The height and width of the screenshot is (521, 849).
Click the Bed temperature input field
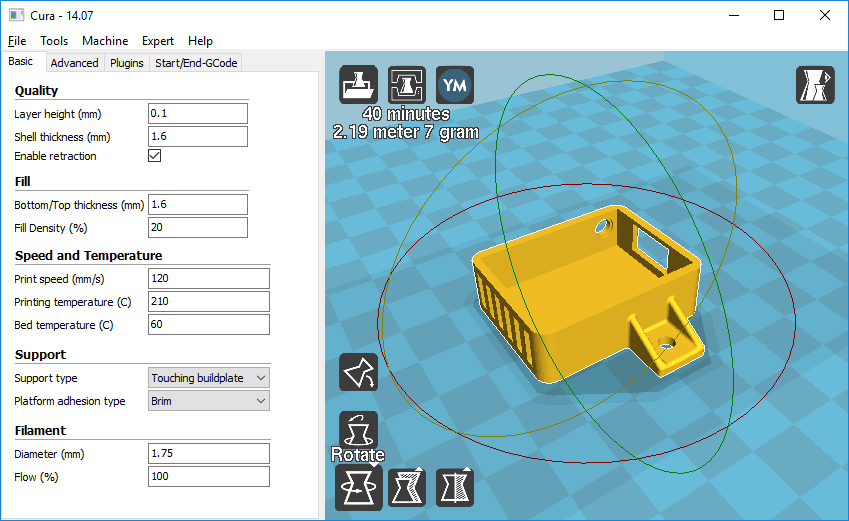tap(208, 324)
